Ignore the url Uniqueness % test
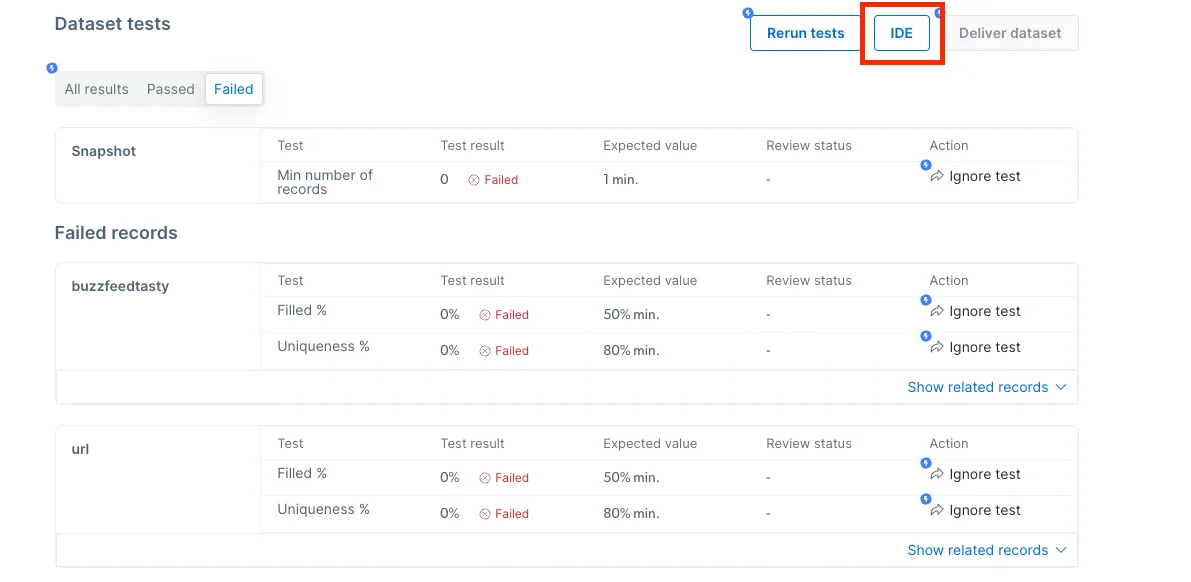 tap(975, 511)
